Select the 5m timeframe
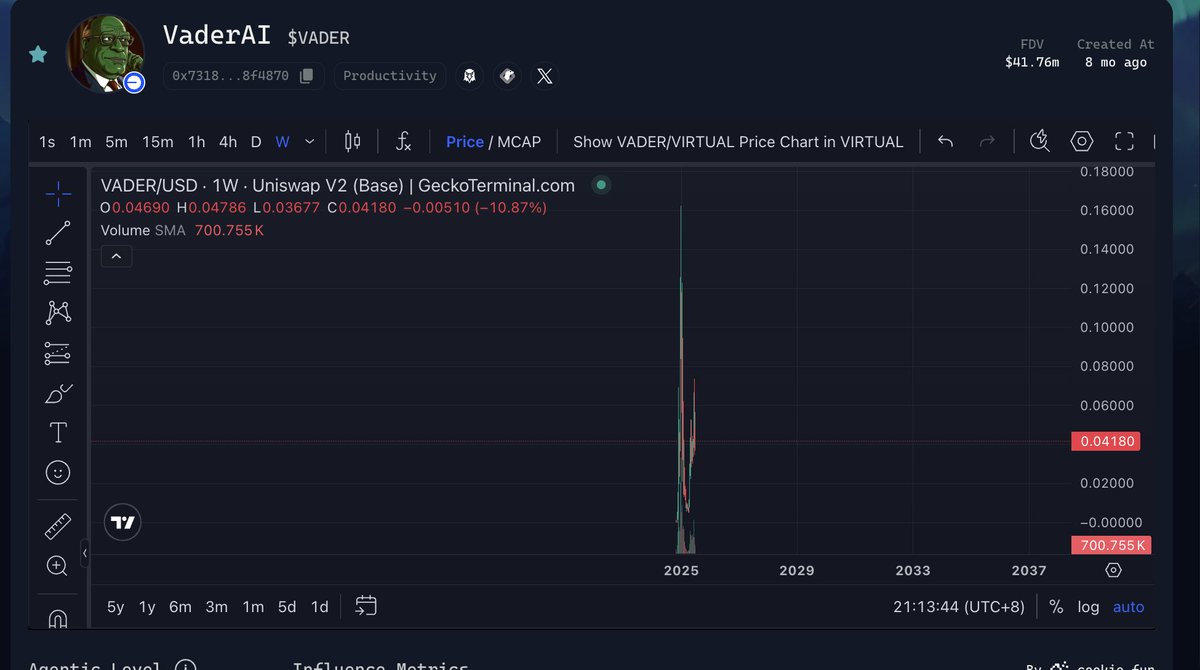 tap(117, 142)
